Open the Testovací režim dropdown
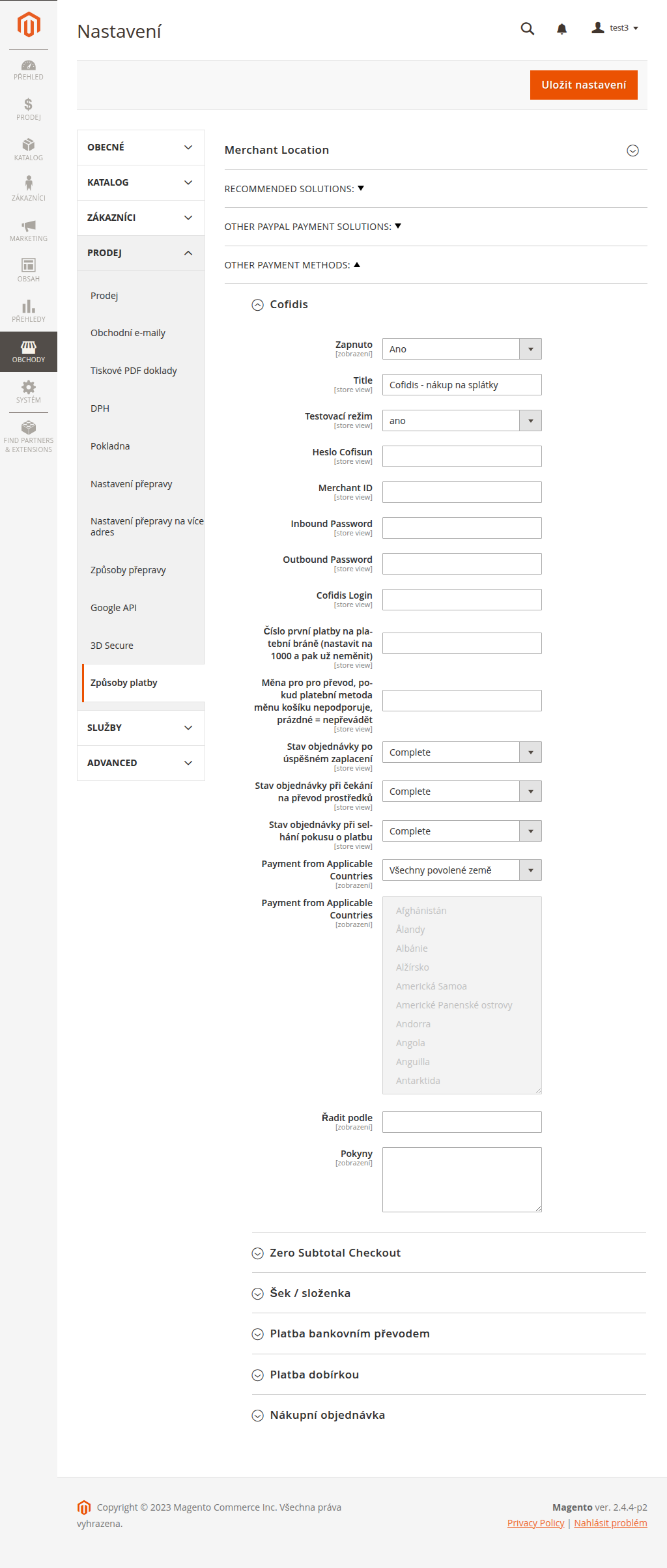The width and height of the screenshot is (667, 1568). [462, 421]
